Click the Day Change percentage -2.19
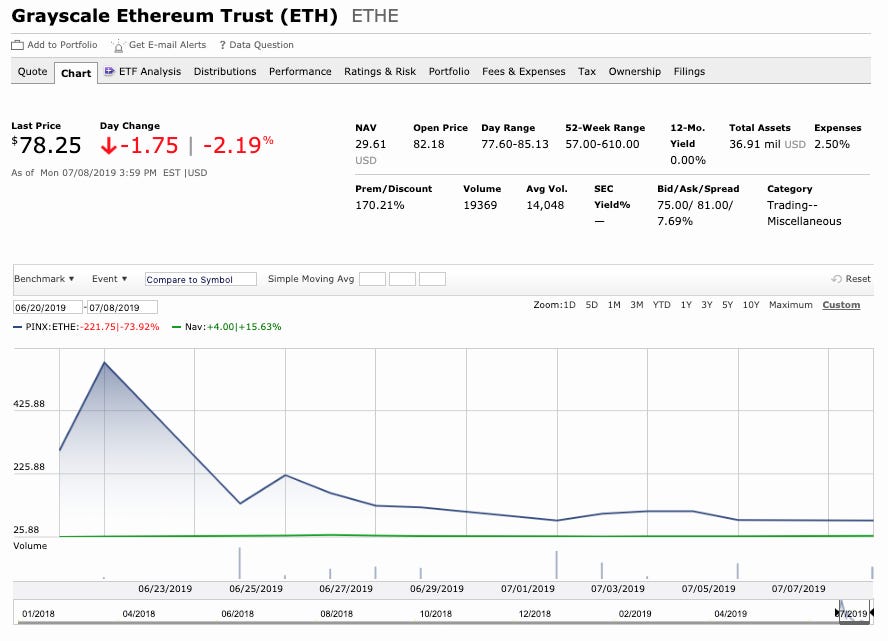Image resolution: width=888 pixels, height=641 pixels. (x=238, y=145)
